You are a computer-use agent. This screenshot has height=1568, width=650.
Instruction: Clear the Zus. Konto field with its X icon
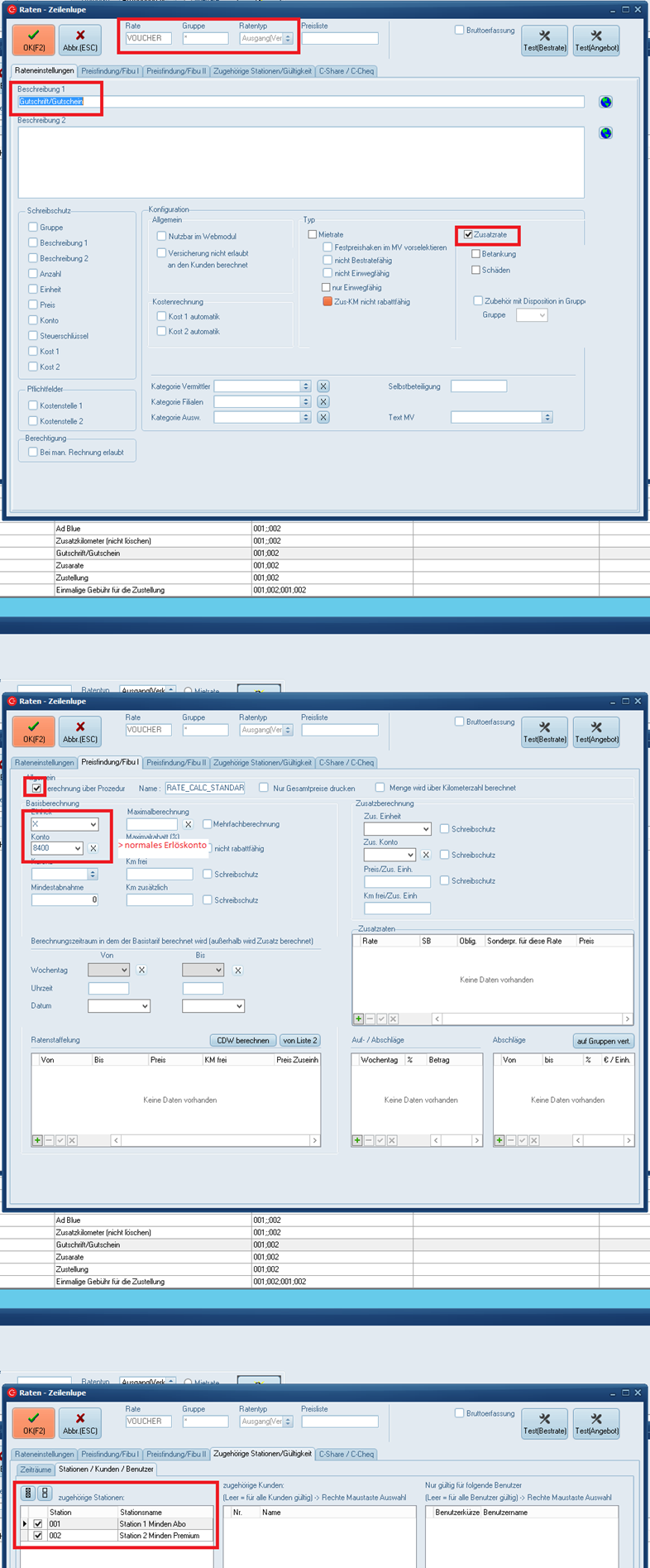point(426,855)
